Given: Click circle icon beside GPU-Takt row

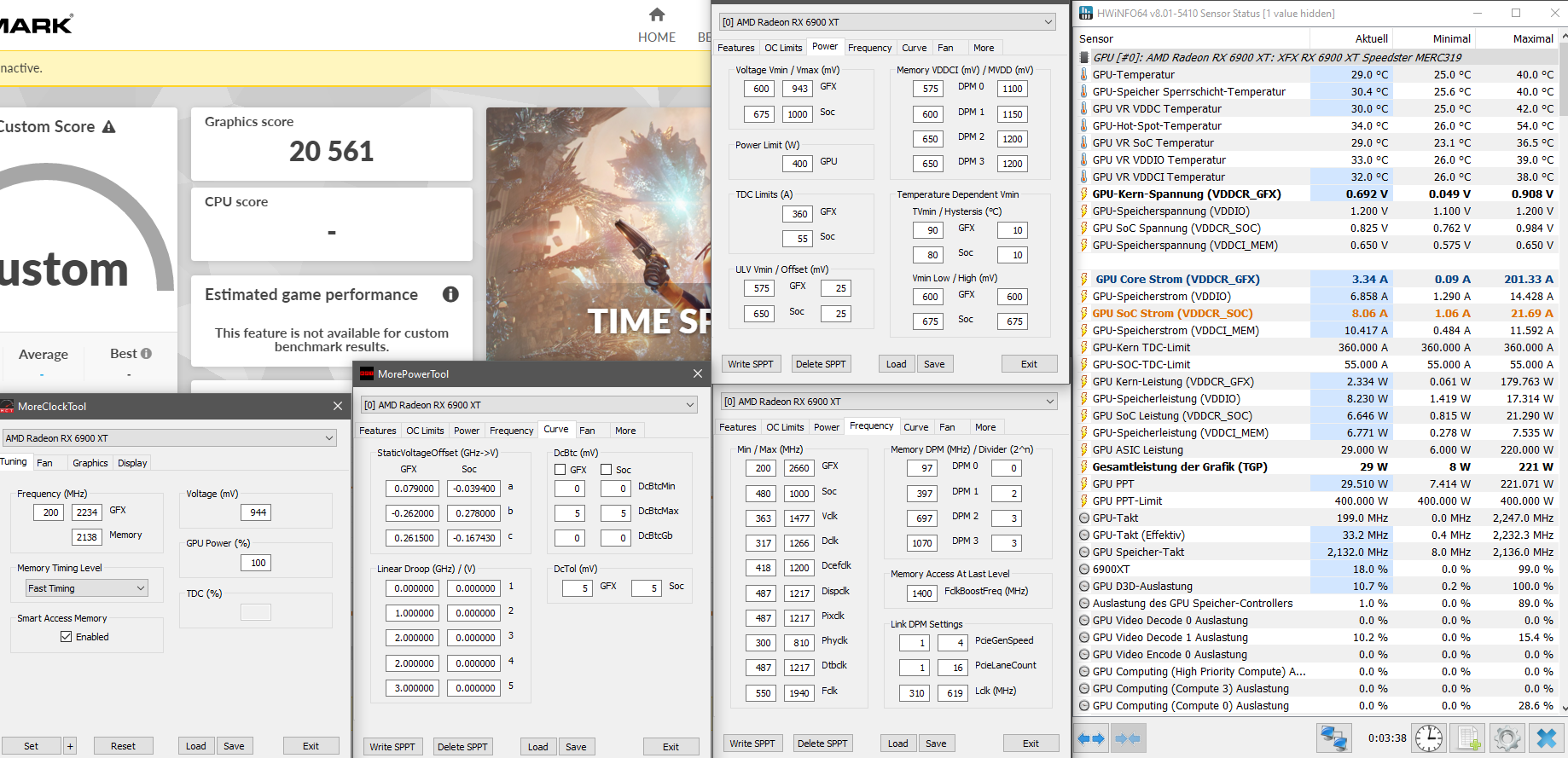Looking at the screenshot, I should (x=1084, y=518).
